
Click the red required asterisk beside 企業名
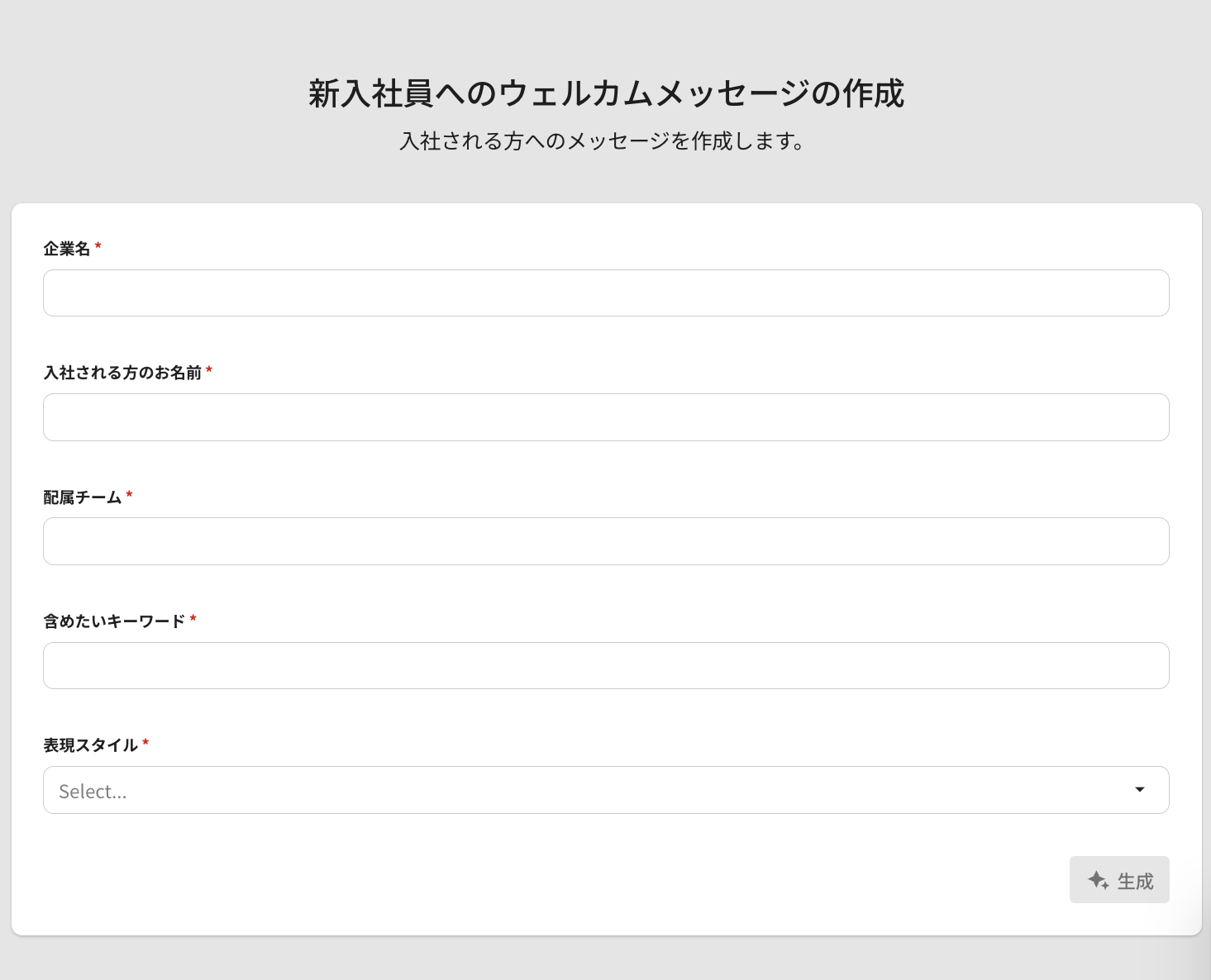coord(98,247)
